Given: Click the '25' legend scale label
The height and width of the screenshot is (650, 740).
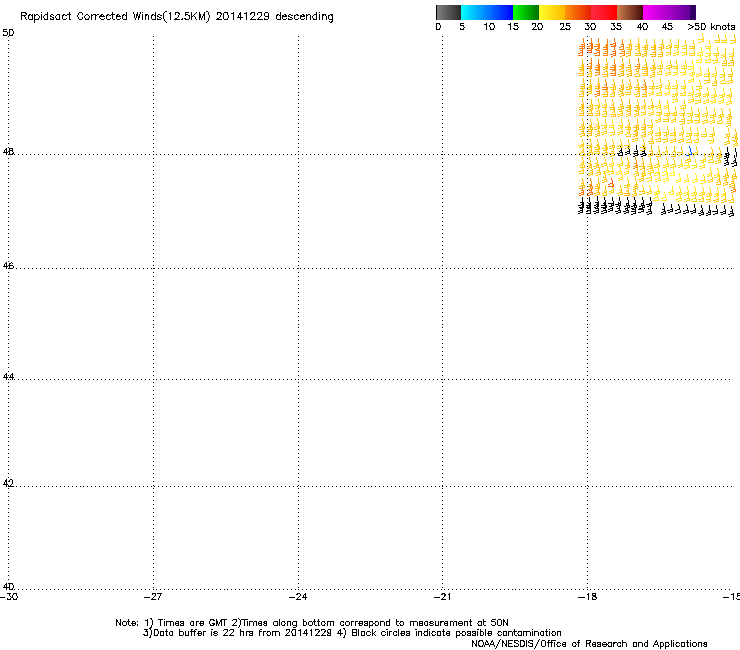Looking at the screenshot, I should (565, 27).
